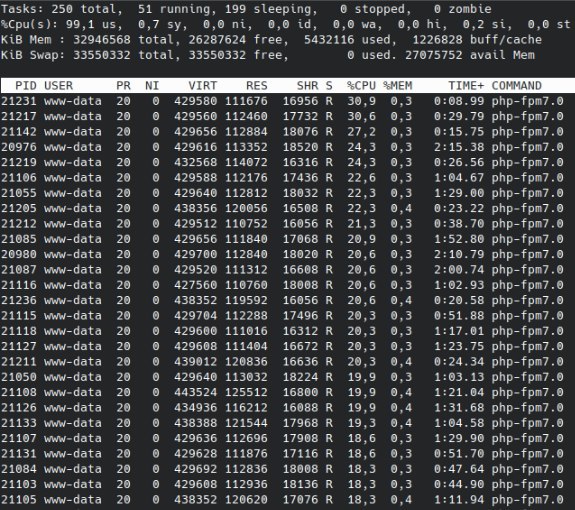Click PID 21217 in the process list
Screen dimensions: 575x510
pyautogui.click(x=19, y=116)
